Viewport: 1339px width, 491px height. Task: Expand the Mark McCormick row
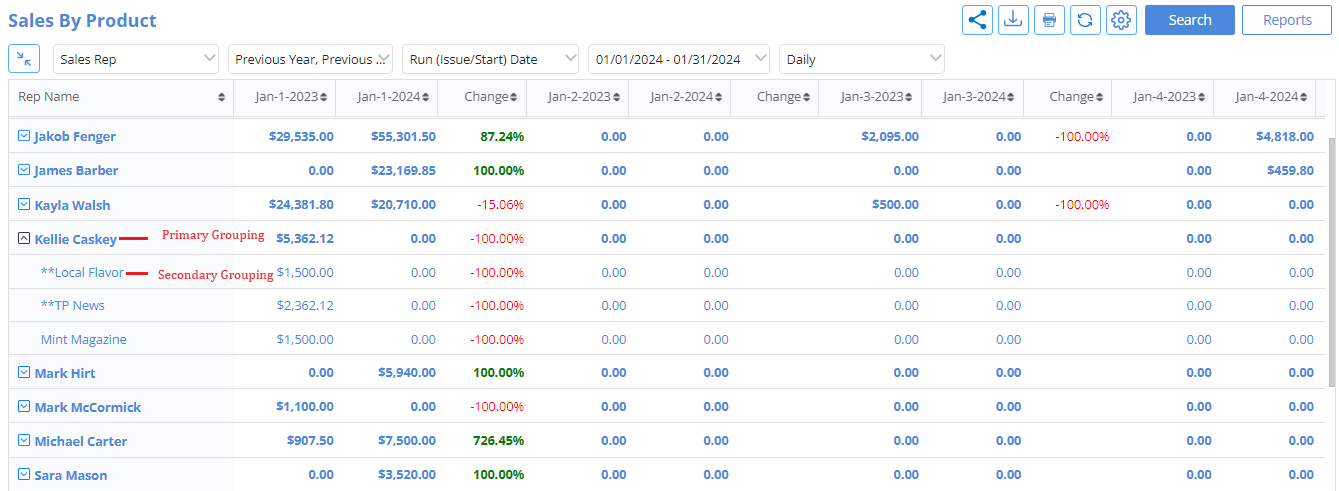[x=24, y=406]
